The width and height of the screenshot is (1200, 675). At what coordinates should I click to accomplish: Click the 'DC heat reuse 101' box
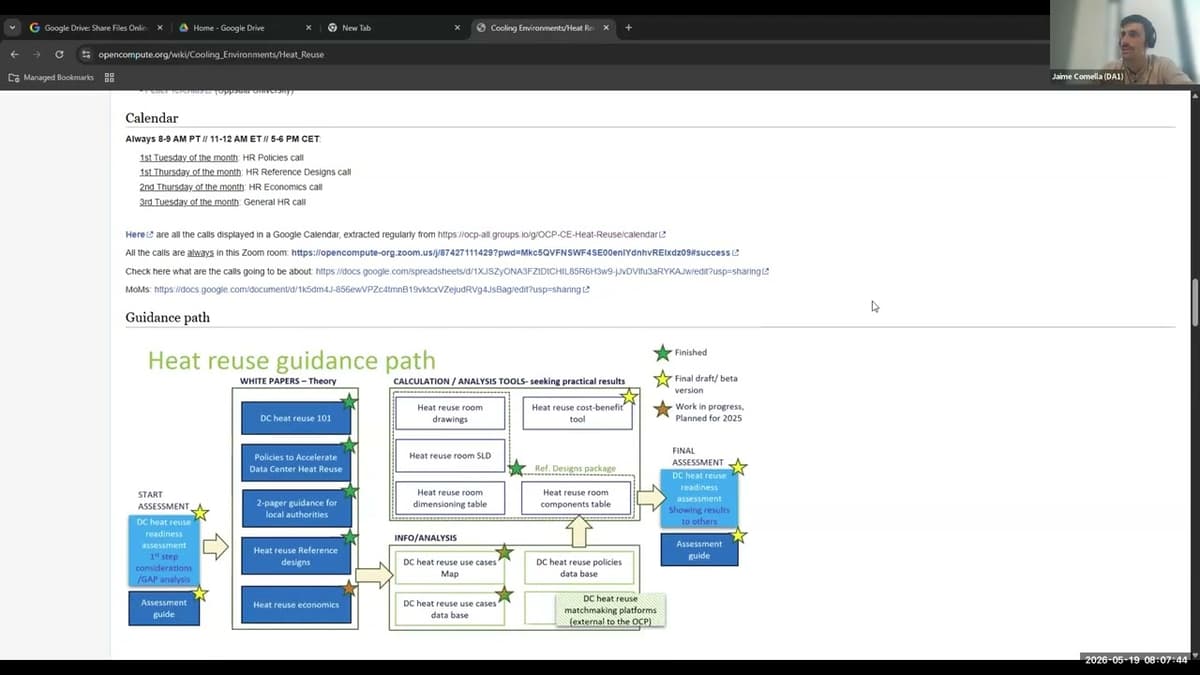pyautogui.click(x=296, y=418)
